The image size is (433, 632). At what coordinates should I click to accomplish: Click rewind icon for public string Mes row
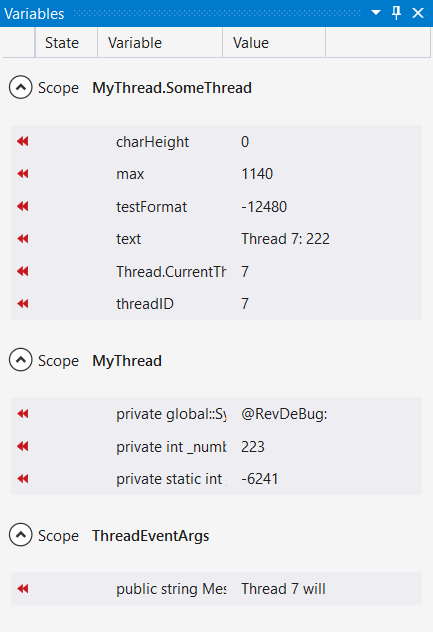[23, 589]
